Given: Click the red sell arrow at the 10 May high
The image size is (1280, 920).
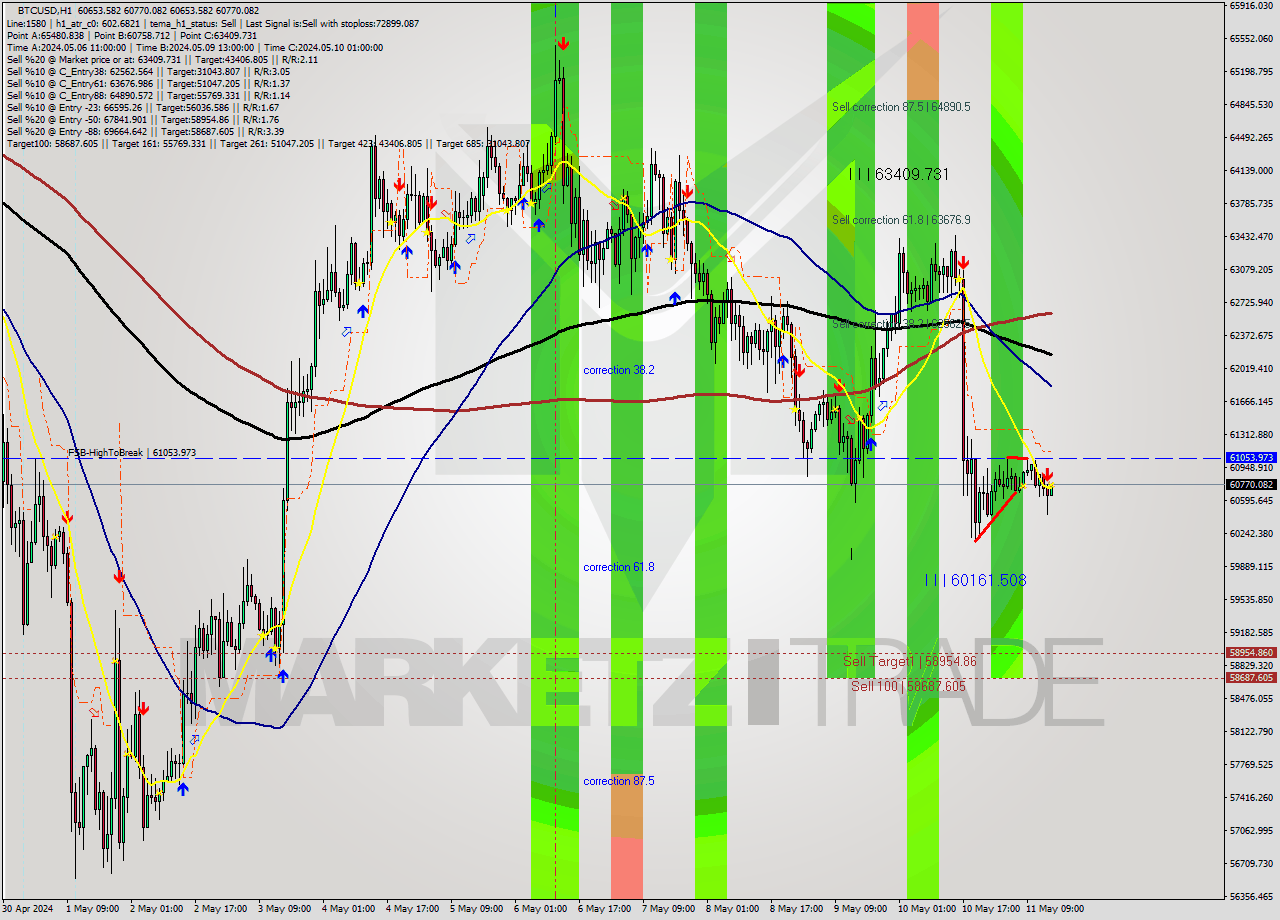Looking at the screenshot, I should click(963, 262).
